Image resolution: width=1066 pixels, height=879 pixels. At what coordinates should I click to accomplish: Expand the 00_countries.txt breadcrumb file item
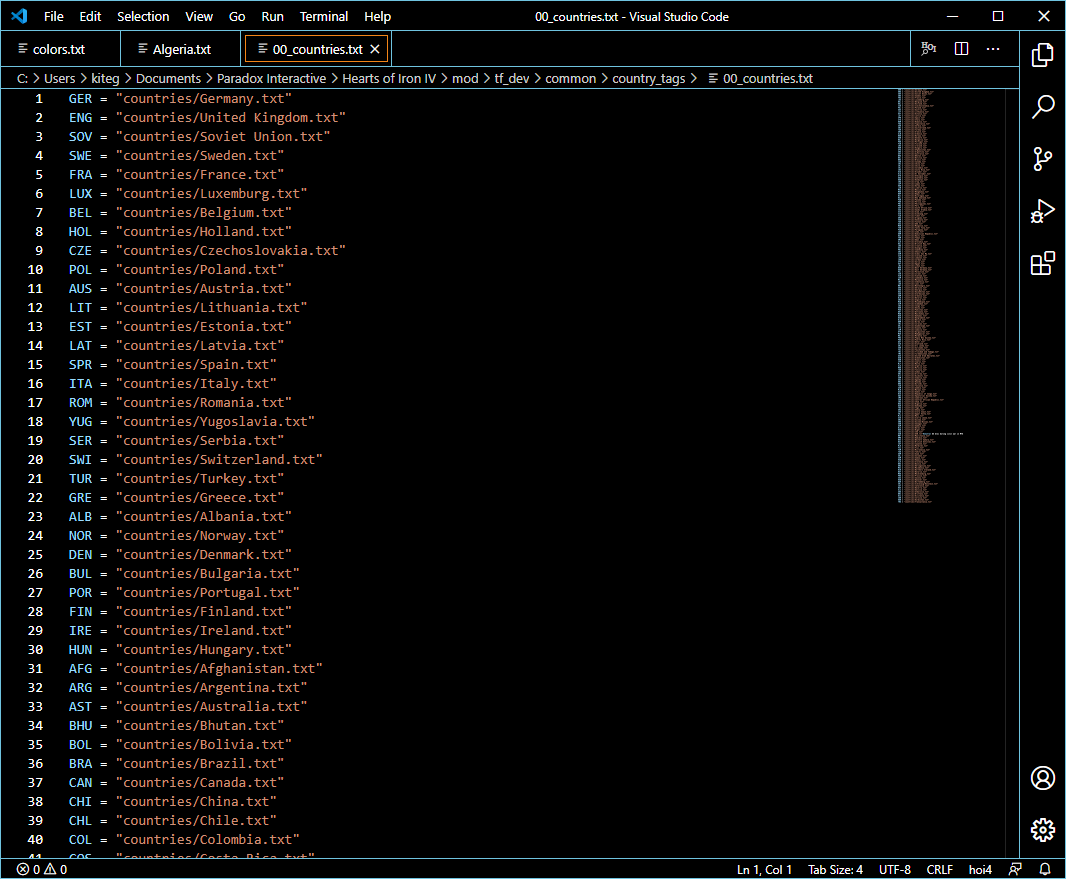761,78
